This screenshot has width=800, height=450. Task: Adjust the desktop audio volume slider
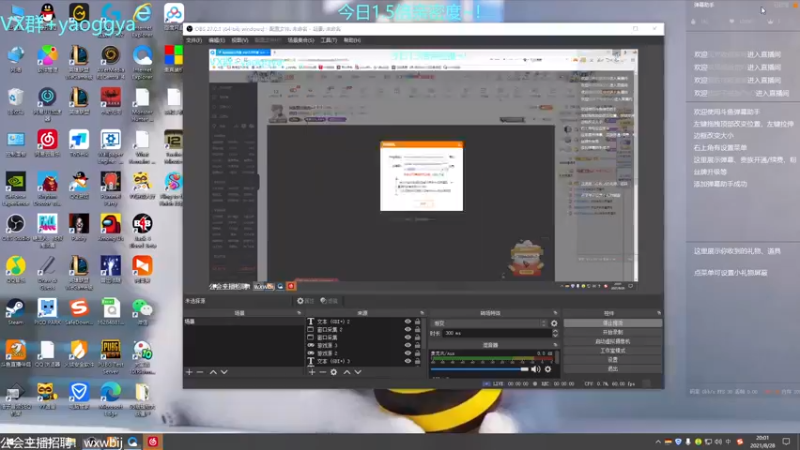coord(480,369)
